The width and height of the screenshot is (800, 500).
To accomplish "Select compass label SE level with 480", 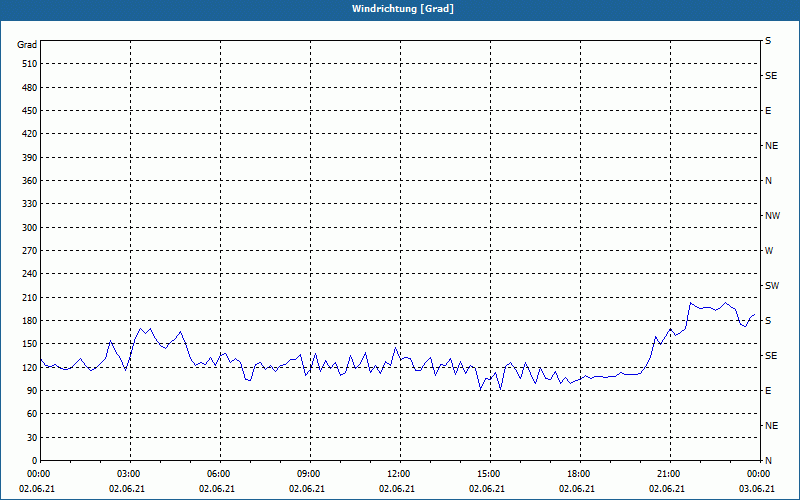I will tap(771, 76).
